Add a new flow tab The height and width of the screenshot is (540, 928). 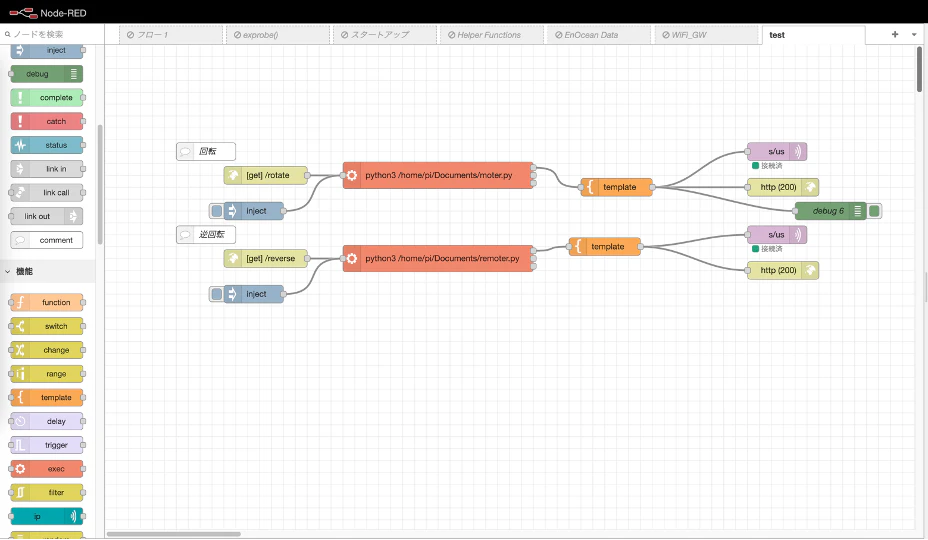click(895, 34)
